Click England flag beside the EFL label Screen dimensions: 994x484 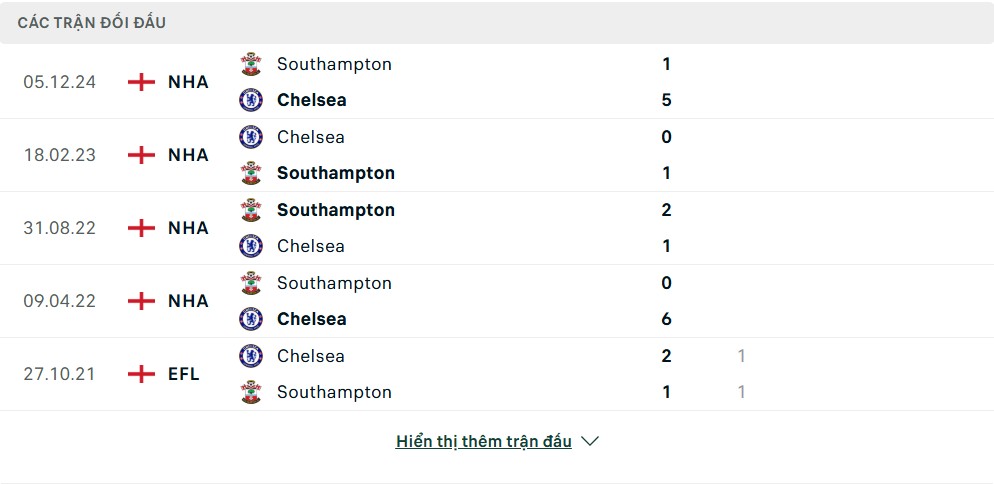tap(142, 374)
